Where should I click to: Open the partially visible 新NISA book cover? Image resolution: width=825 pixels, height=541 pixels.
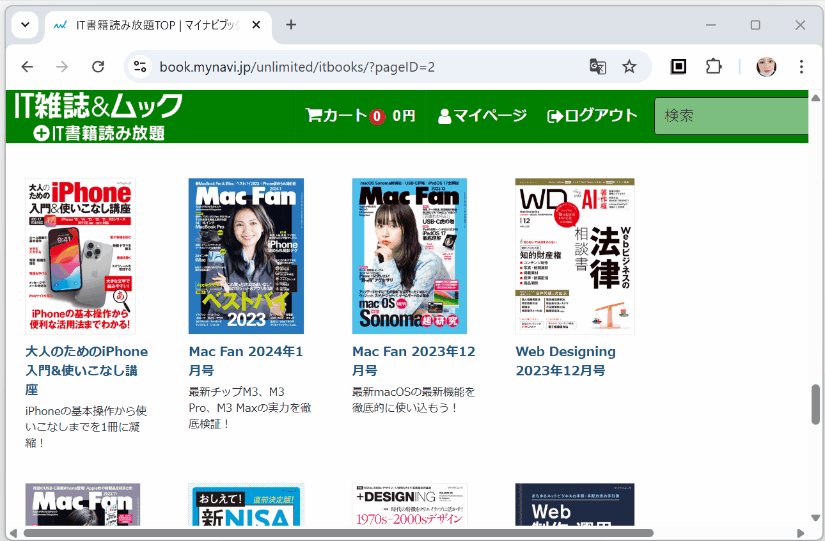(x=246, y=505)
